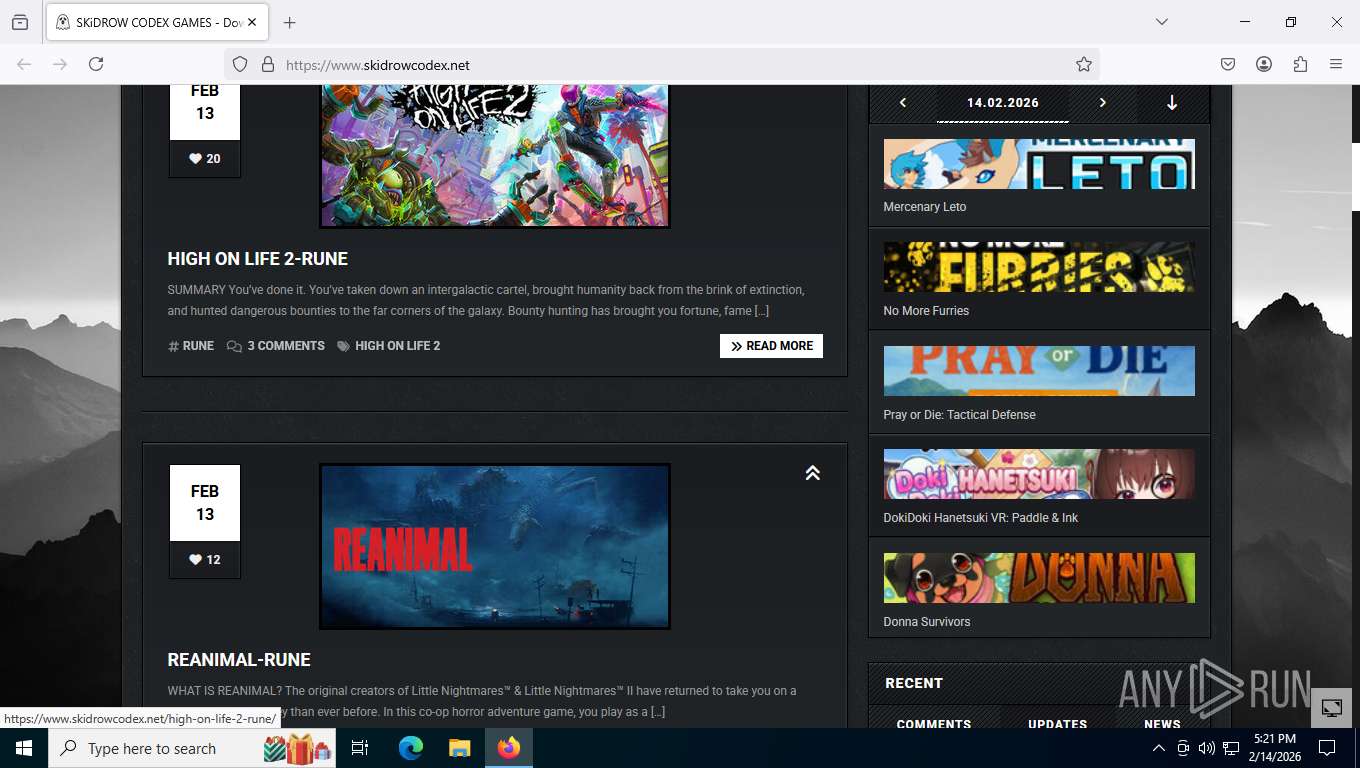Open the Extensions puzzle icon
1360x768 pixels.
tap(1300, 64)
